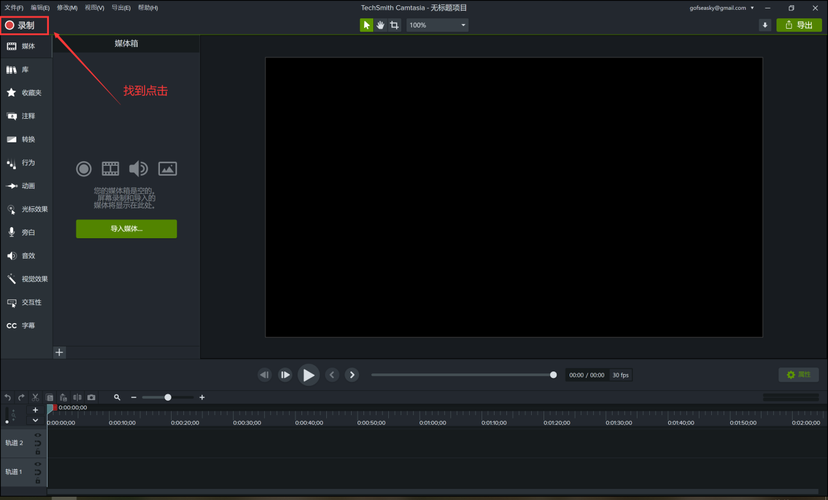828x500 pixels.
Task: Click the red 录制 record button
Action: 25,25
